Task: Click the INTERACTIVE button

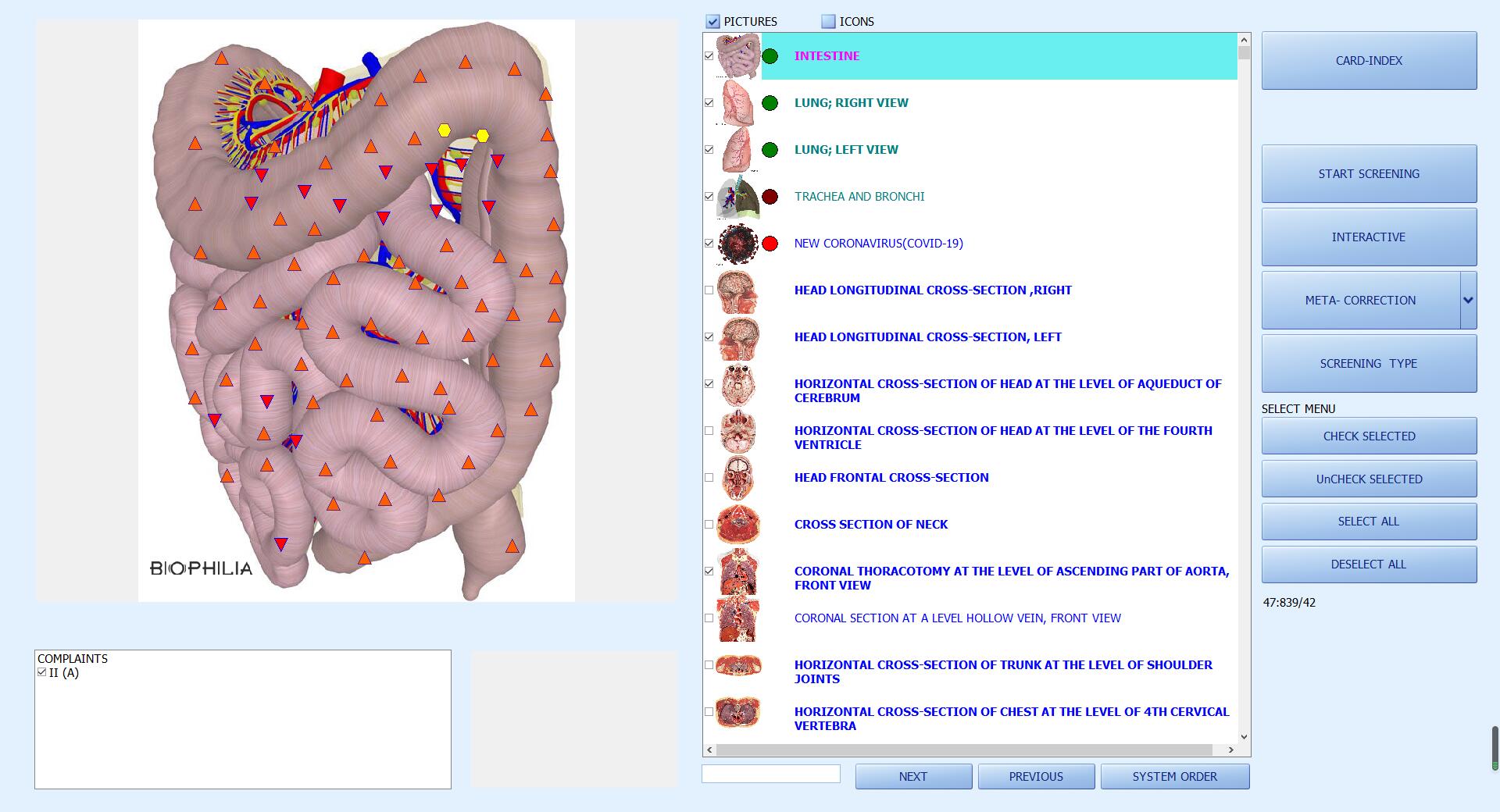Action: 1369,237
